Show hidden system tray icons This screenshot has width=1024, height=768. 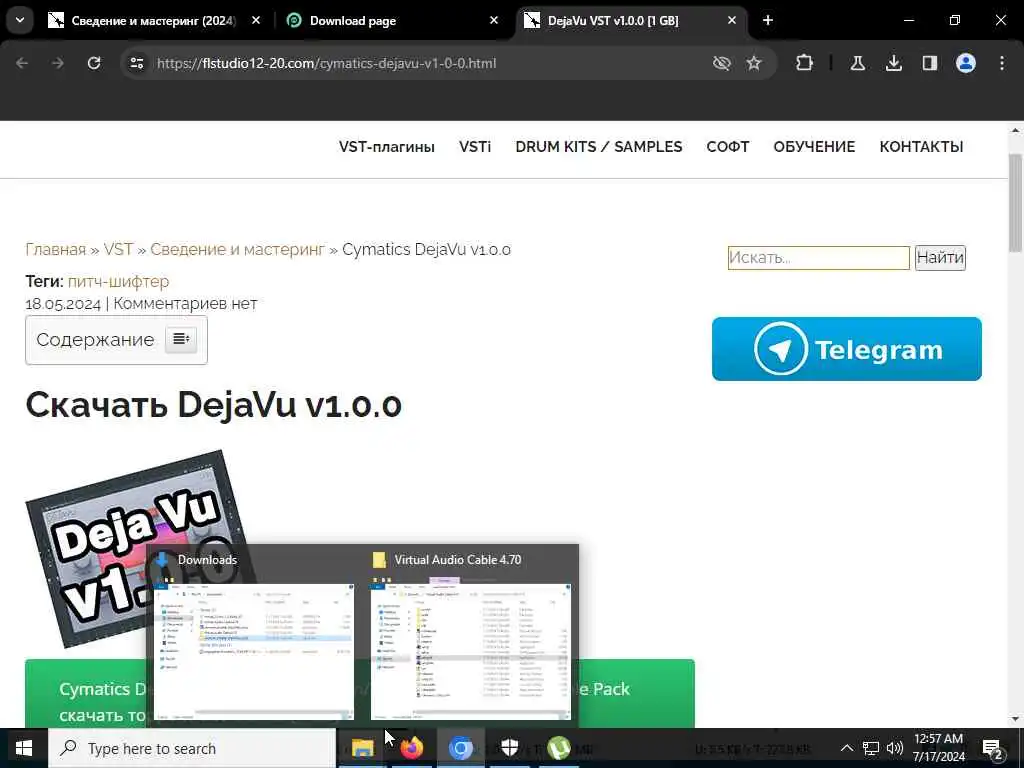pyautogui.click(x=846, y=748)
